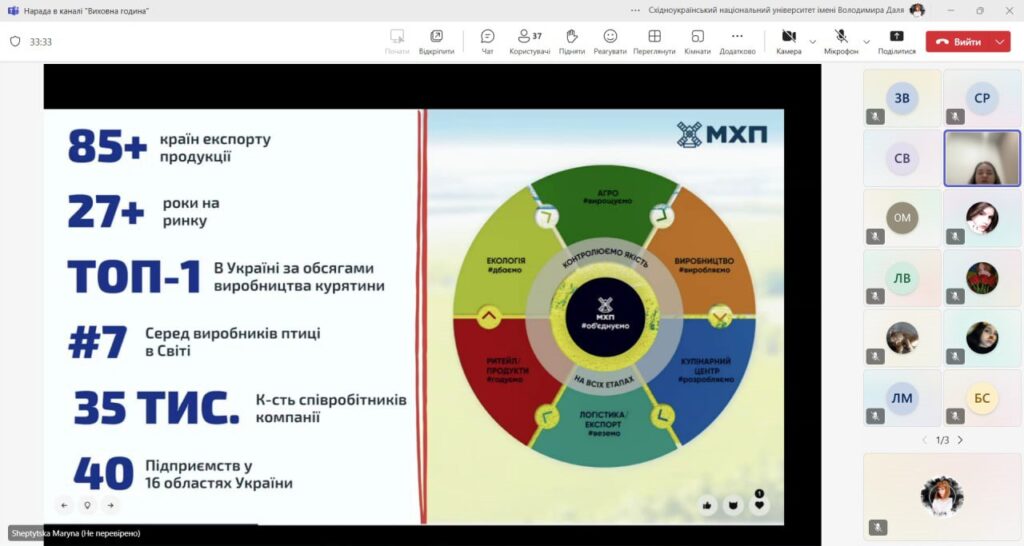
Task: Open the Переглянути view menu
Action: [654, 41]
